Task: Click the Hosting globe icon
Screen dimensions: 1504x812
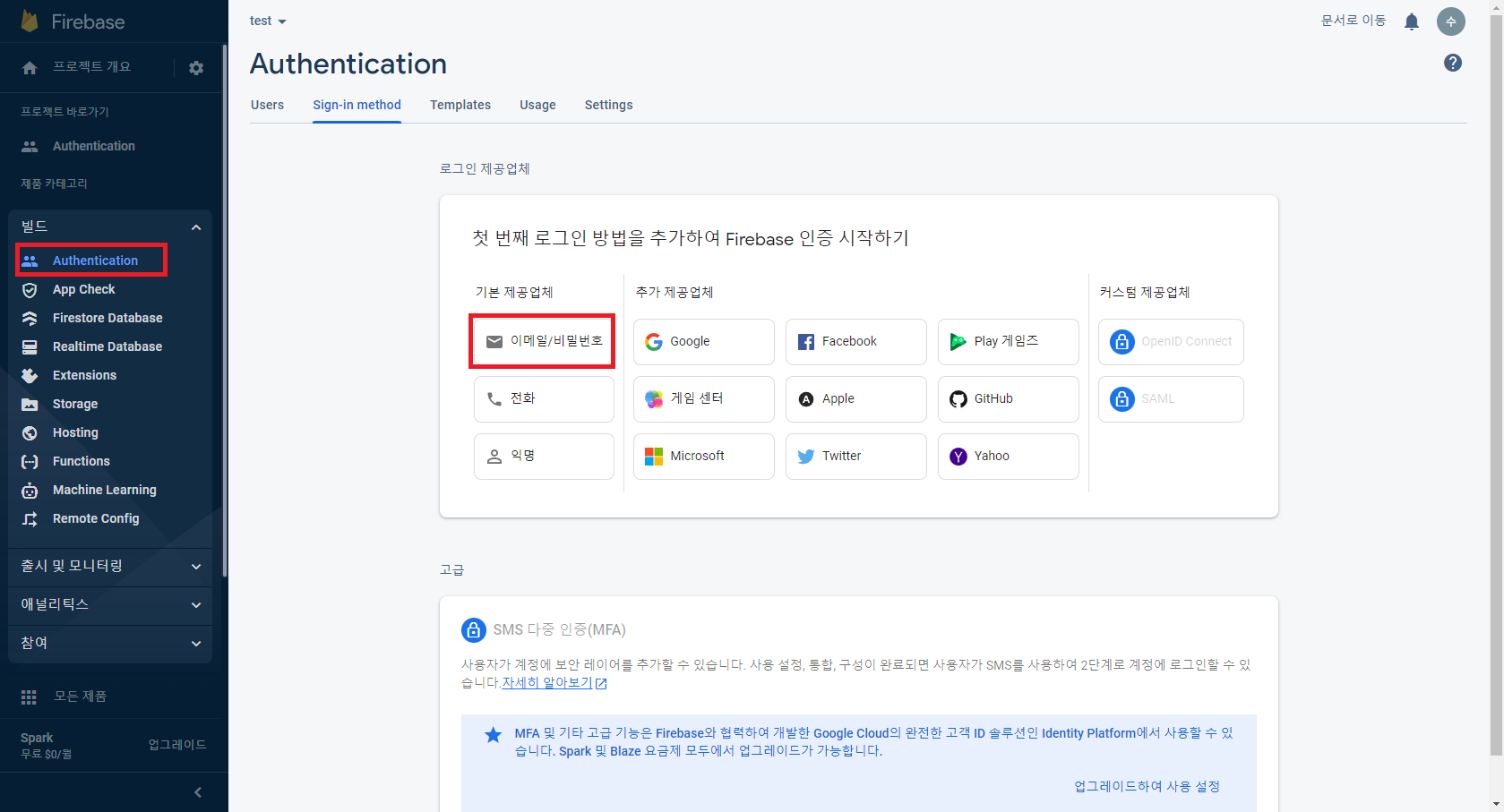Action: [30, 433]
